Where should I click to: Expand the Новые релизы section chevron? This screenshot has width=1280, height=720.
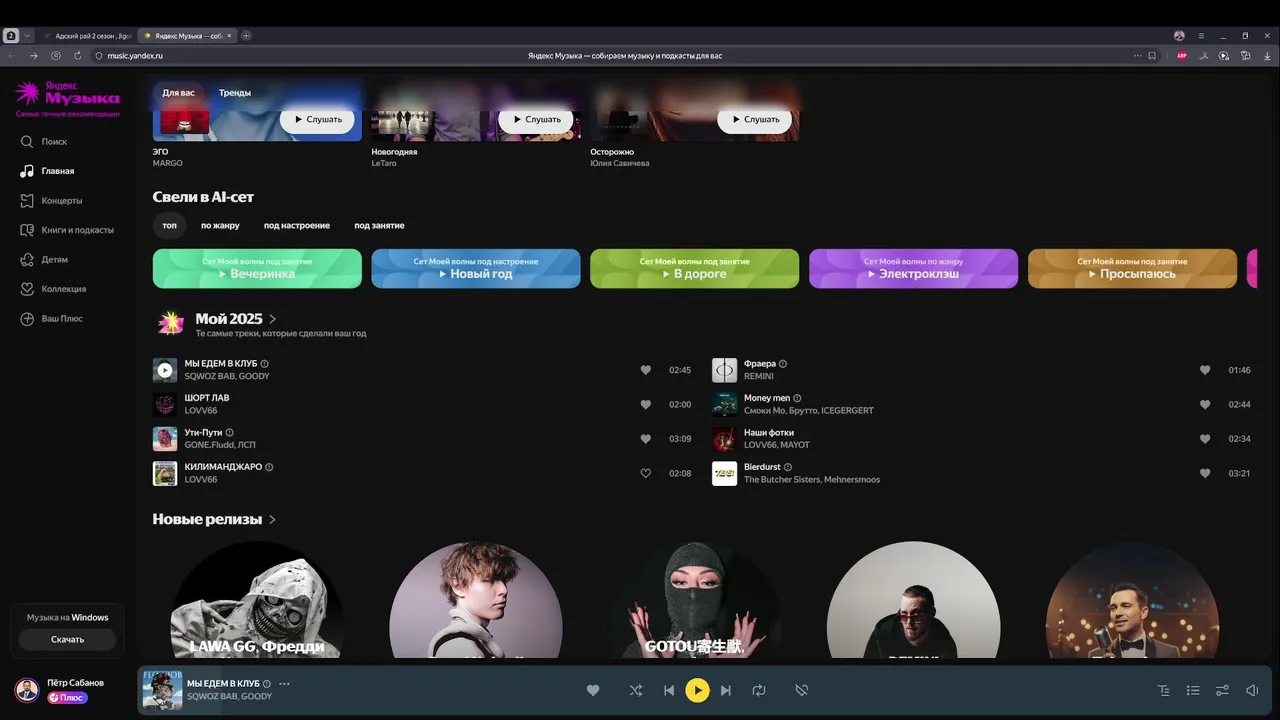click(272, 520)
